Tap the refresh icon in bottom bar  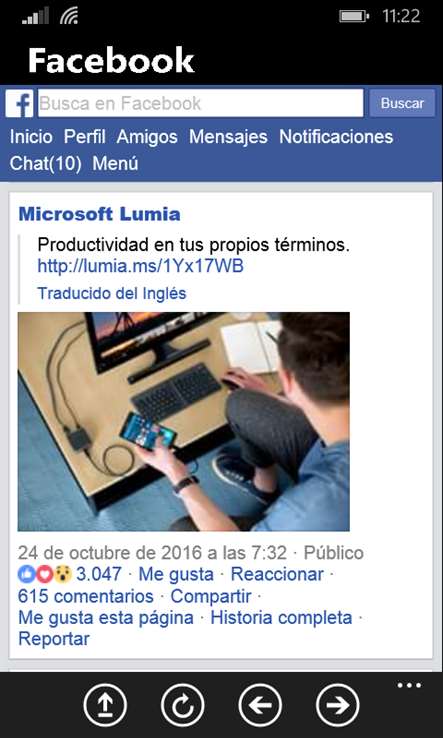[183, 705]
